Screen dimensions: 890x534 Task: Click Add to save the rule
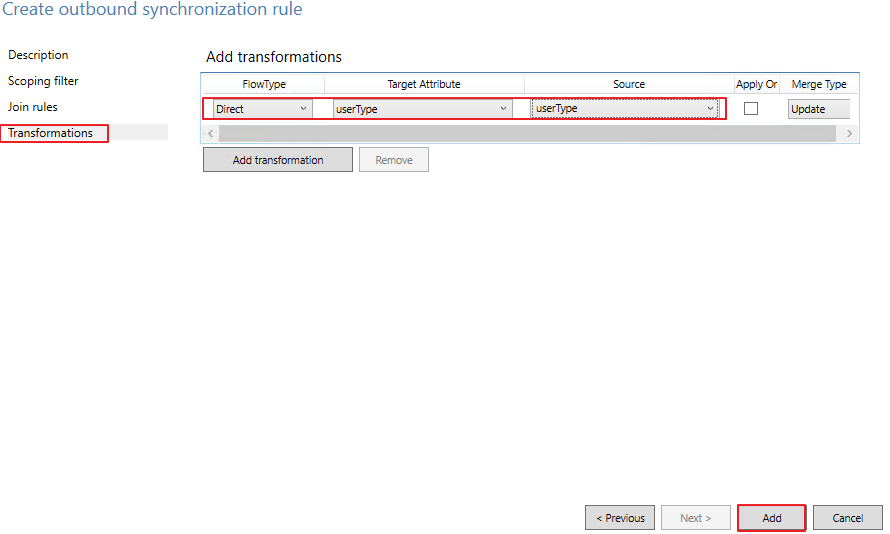pyautogui.click(x=771, y=518)
